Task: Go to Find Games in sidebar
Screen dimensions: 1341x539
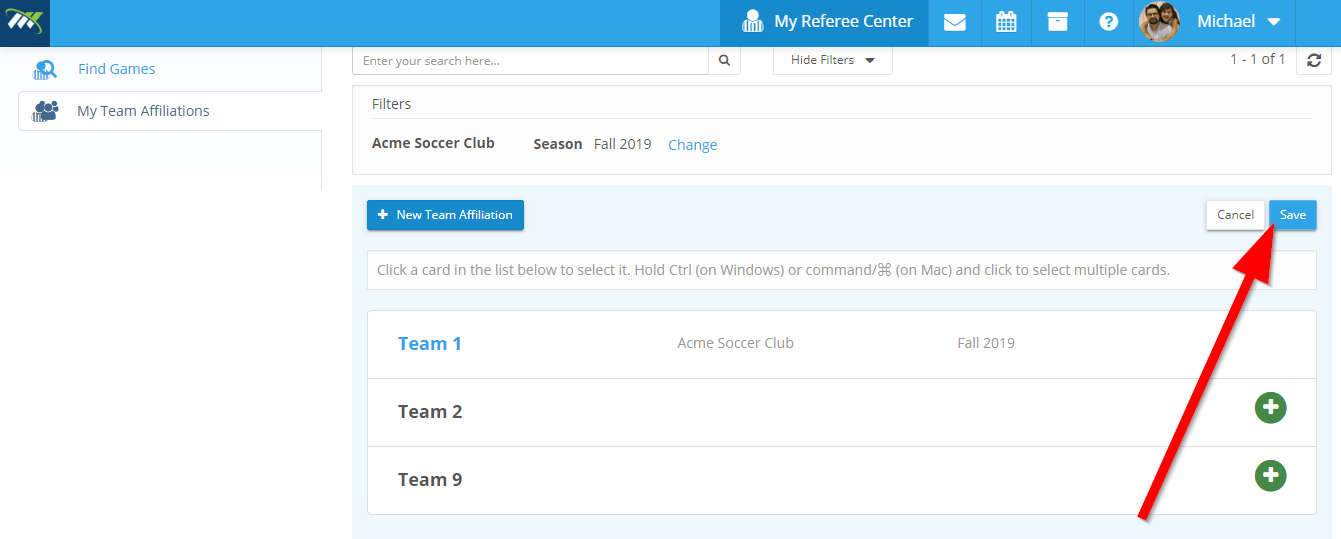Action: pyautogui.click(x=116, y=69)
